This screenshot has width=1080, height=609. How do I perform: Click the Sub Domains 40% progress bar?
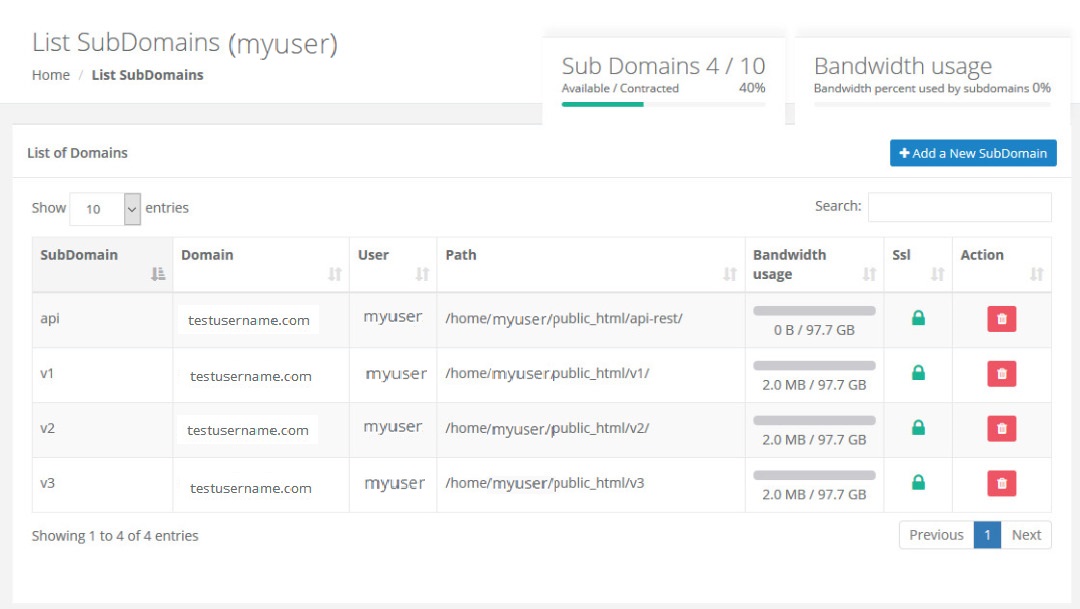(663, 104)
